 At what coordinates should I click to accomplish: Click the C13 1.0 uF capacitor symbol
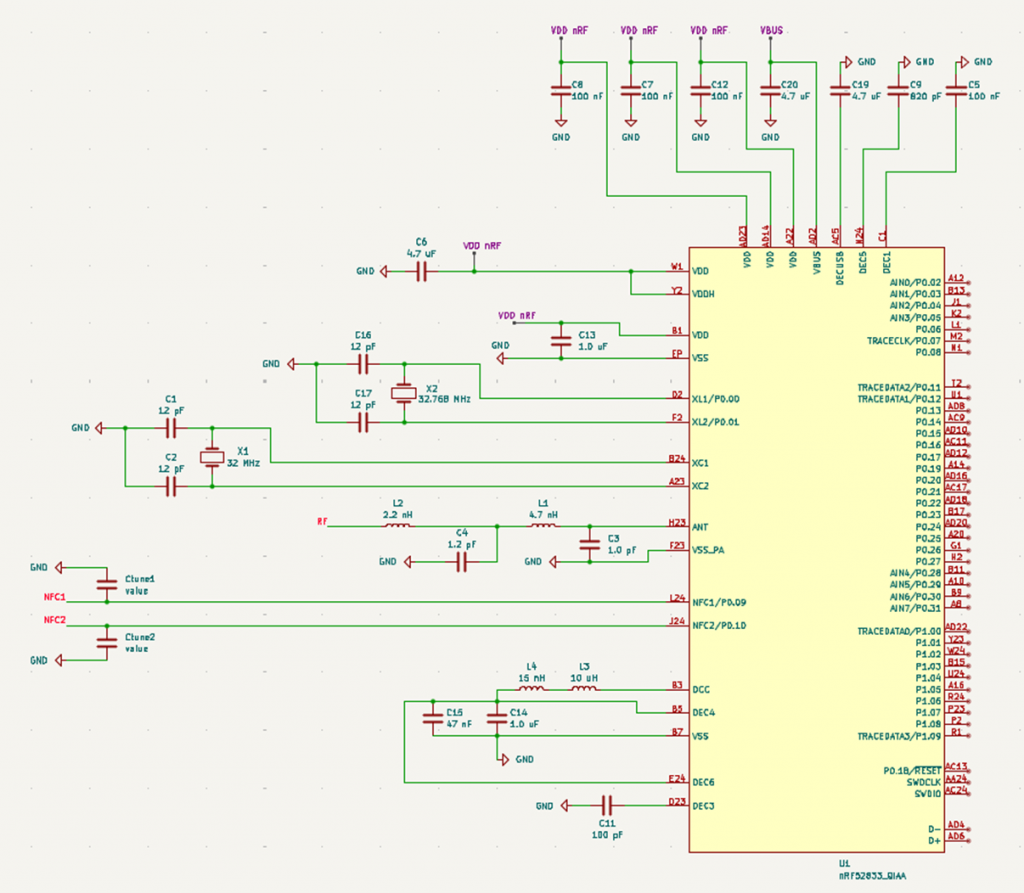(560, 341)
